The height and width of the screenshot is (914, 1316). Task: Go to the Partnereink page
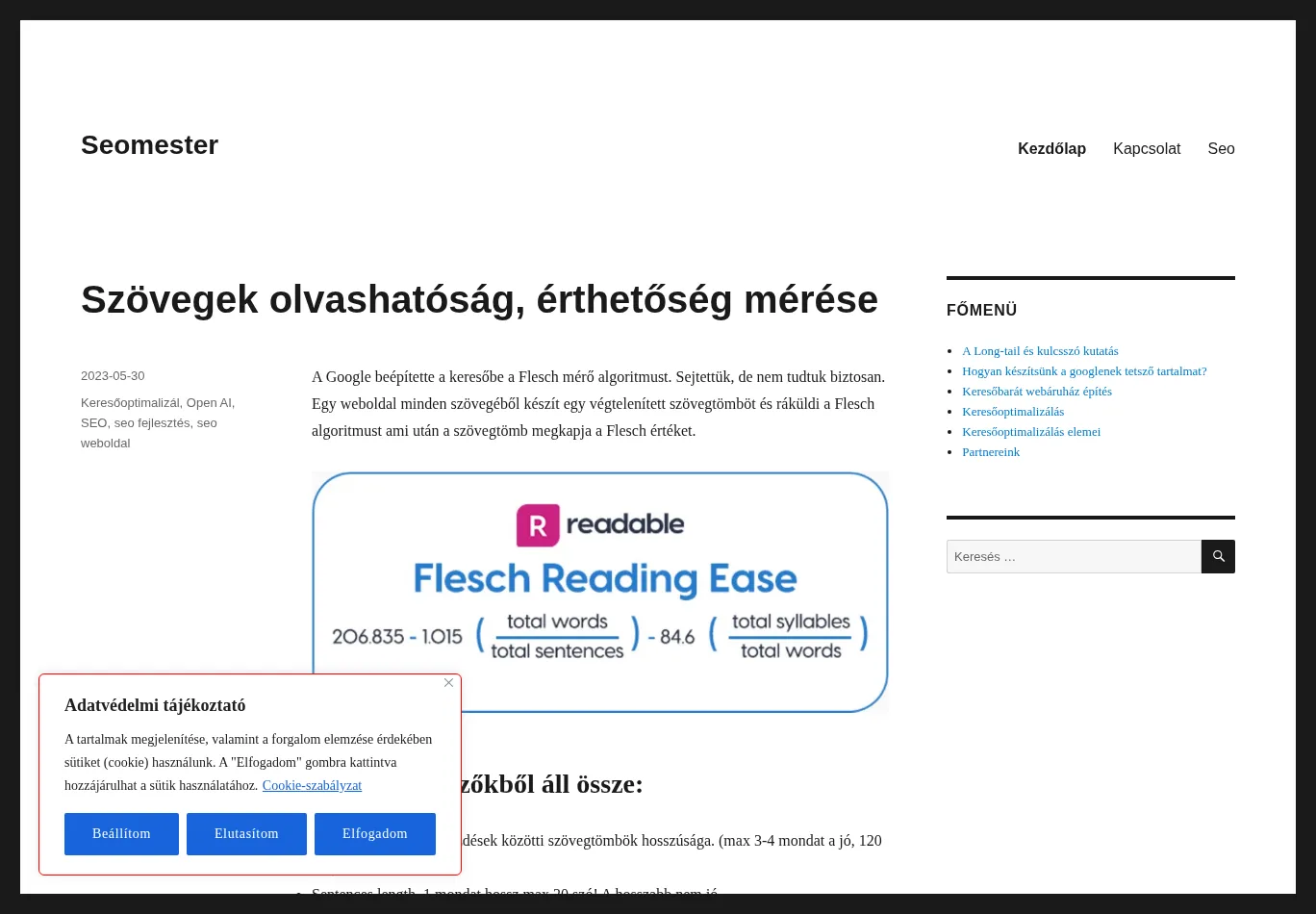tap(990, 452)
